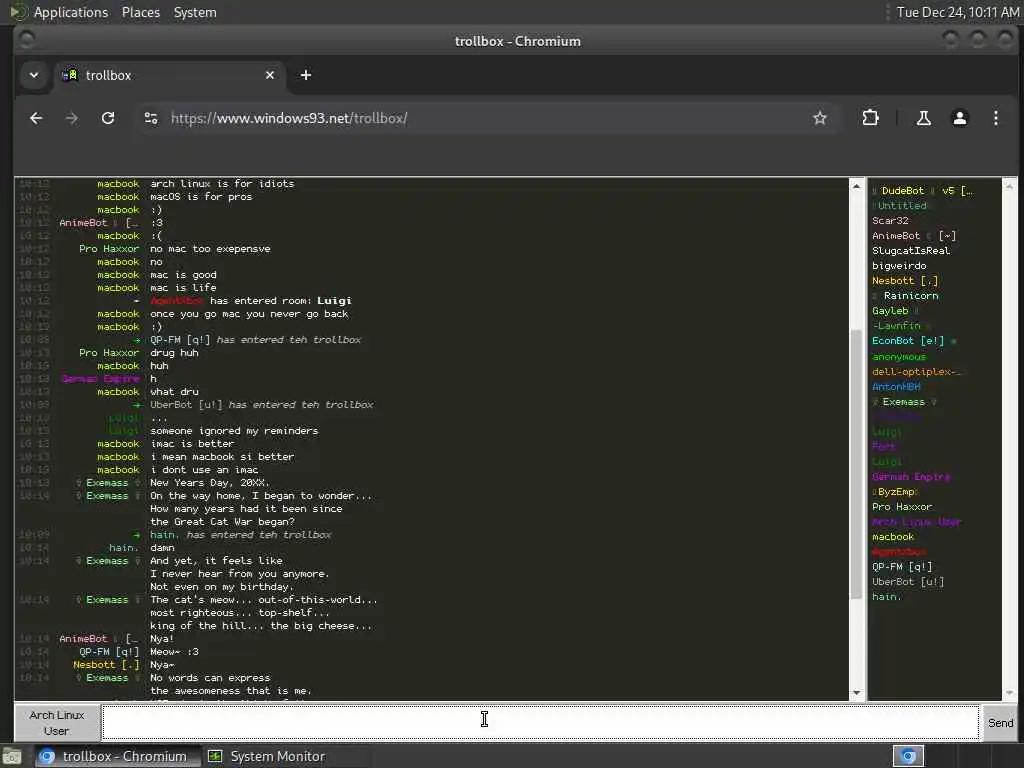Image resolution: width=1024 pixels, height=768 pixels.
Task: Open the profile avatar menu
Action: [959, 118]
